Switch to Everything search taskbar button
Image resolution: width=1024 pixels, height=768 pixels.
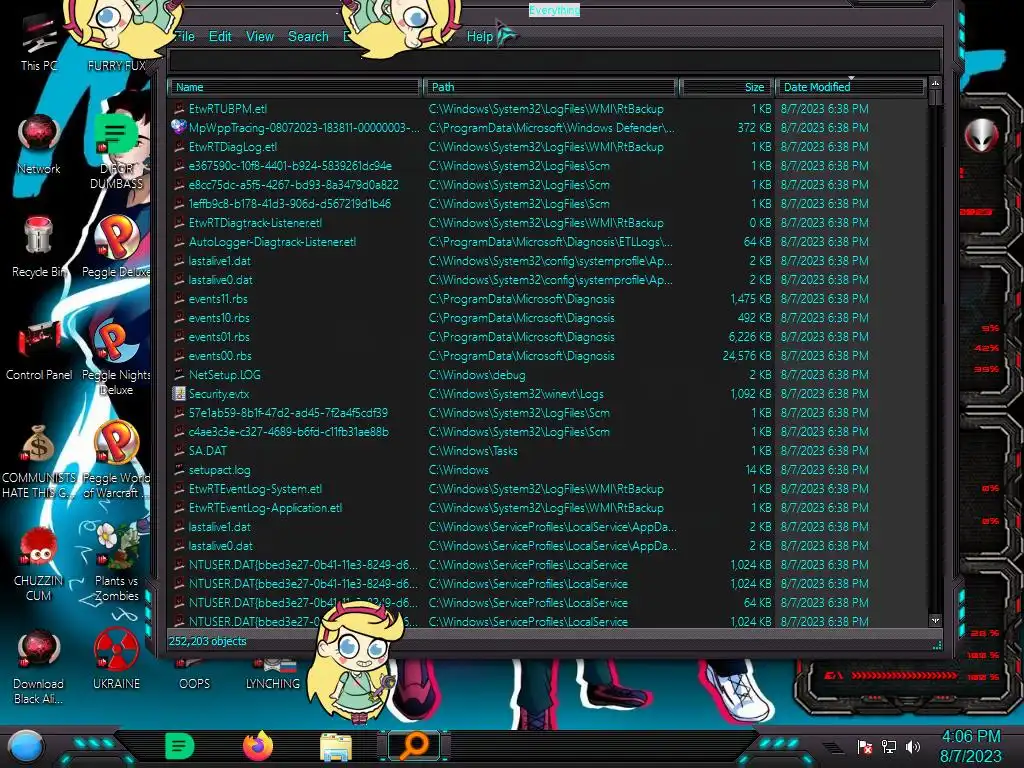pyautogui.click(x=414, y=746)
